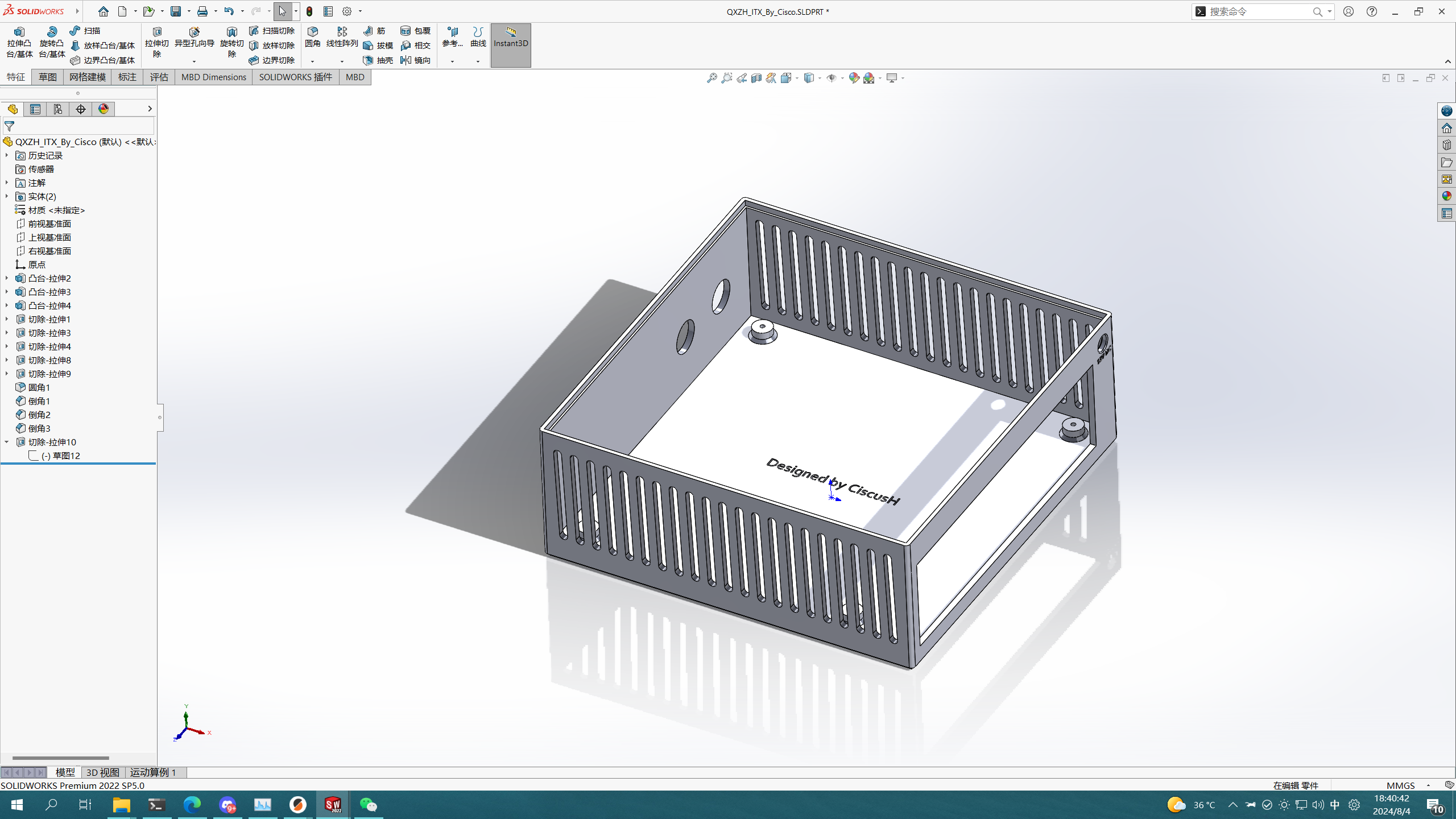Click the Shell (抽壳) feature icon
This screenshot has height=819, width=1456.
pyautogui.click(x=378, y=60)
